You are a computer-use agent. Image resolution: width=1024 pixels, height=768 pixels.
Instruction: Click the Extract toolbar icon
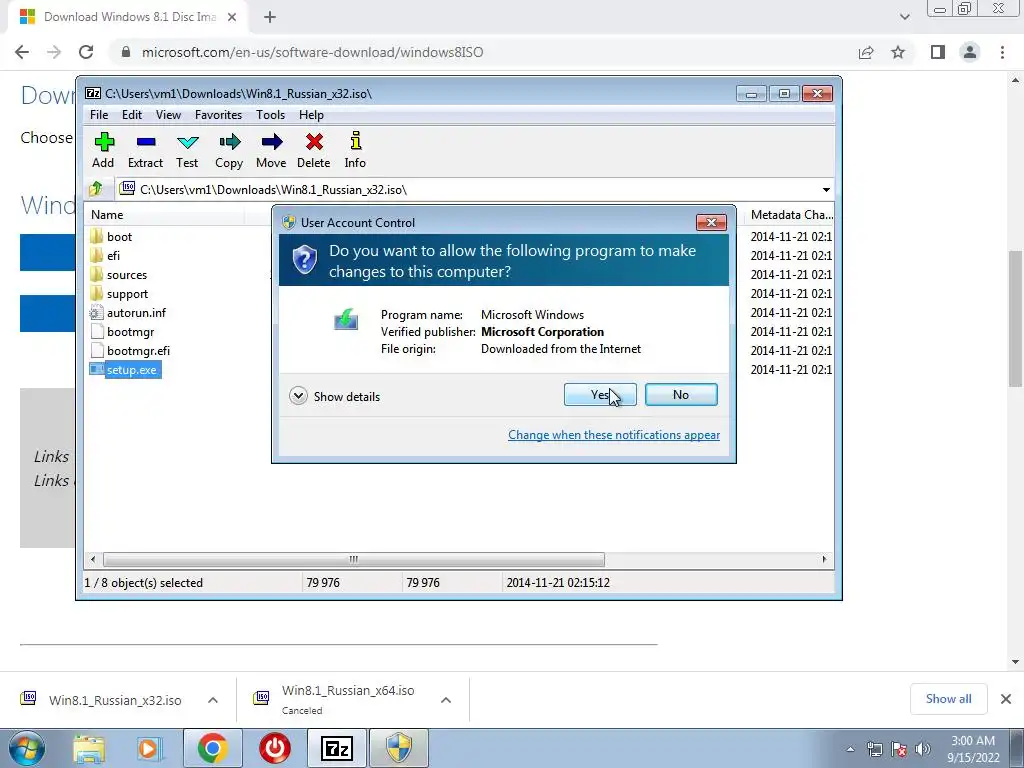(x=145, y=151)
